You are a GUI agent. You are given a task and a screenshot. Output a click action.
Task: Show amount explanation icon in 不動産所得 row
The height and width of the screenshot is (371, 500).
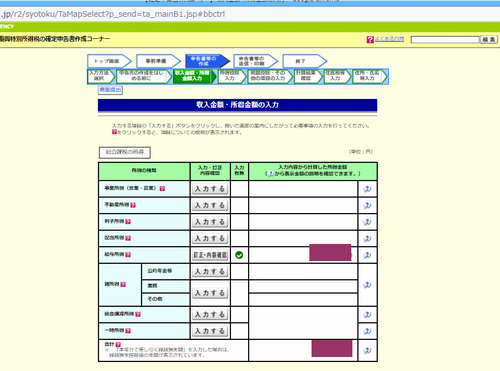tap(367, 205)
